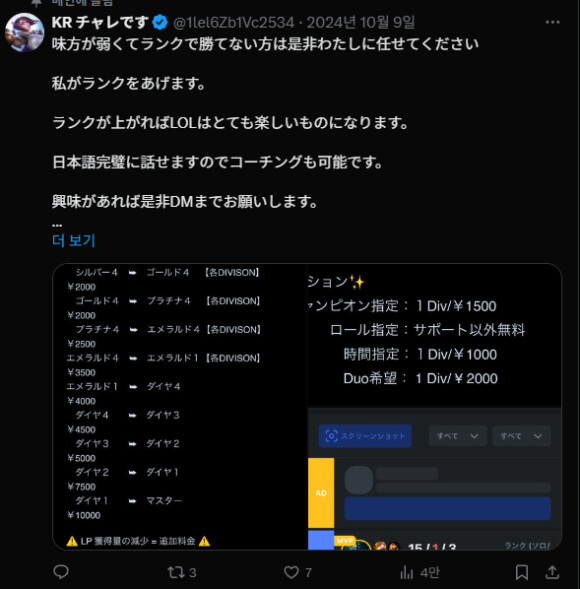Expand the first すべて dropdown
Image resolution: width=580 pixels, height=589 pixels.
(x=458, y=436)
